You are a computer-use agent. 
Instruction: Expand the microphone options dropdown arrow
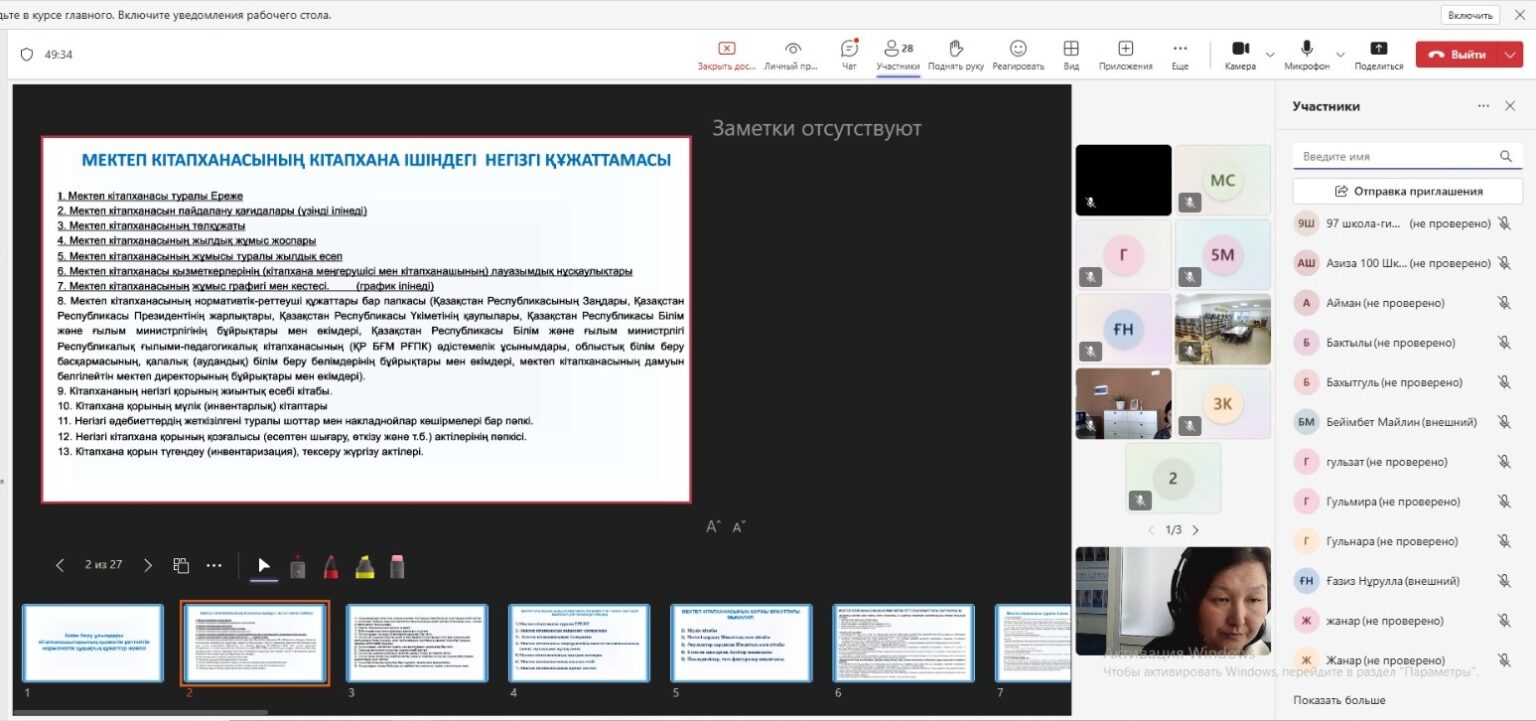[x=1340, y=54]
